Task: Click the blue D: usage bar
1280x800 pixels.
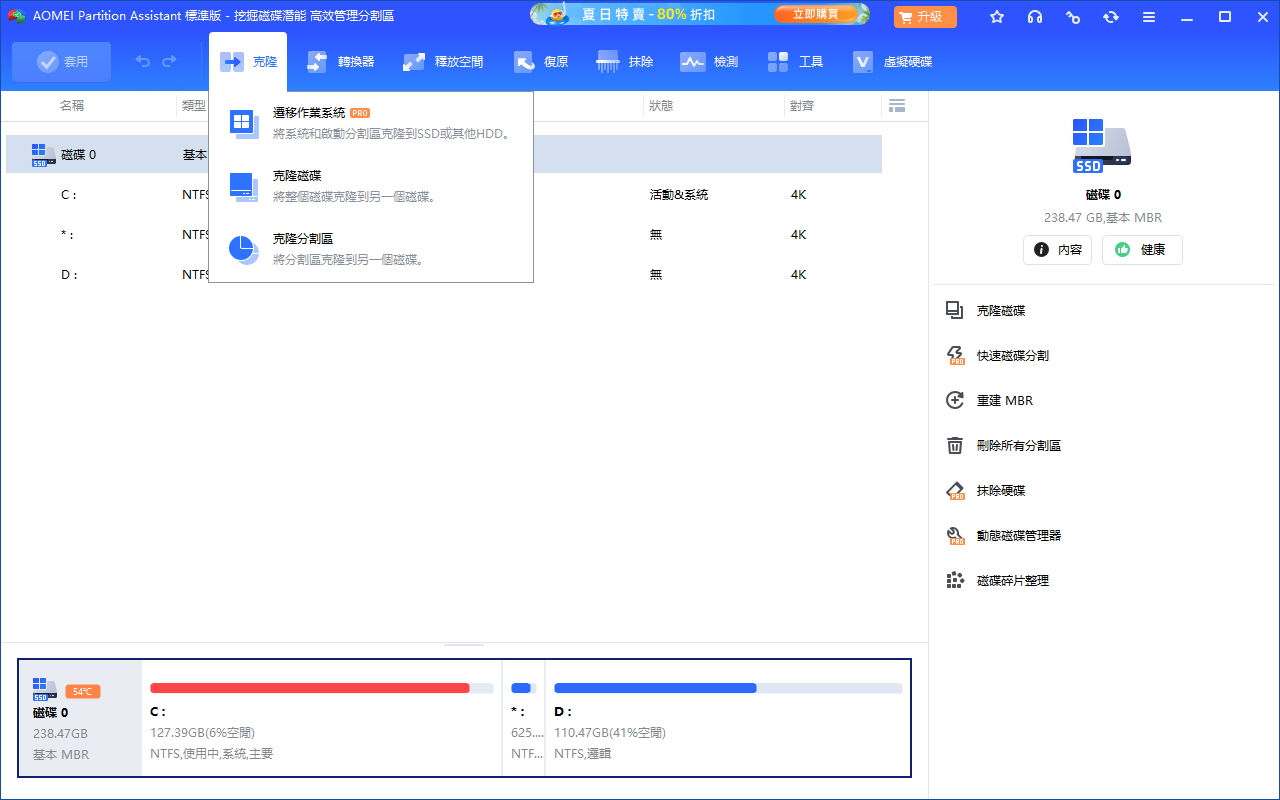Action: click(655, 688)
